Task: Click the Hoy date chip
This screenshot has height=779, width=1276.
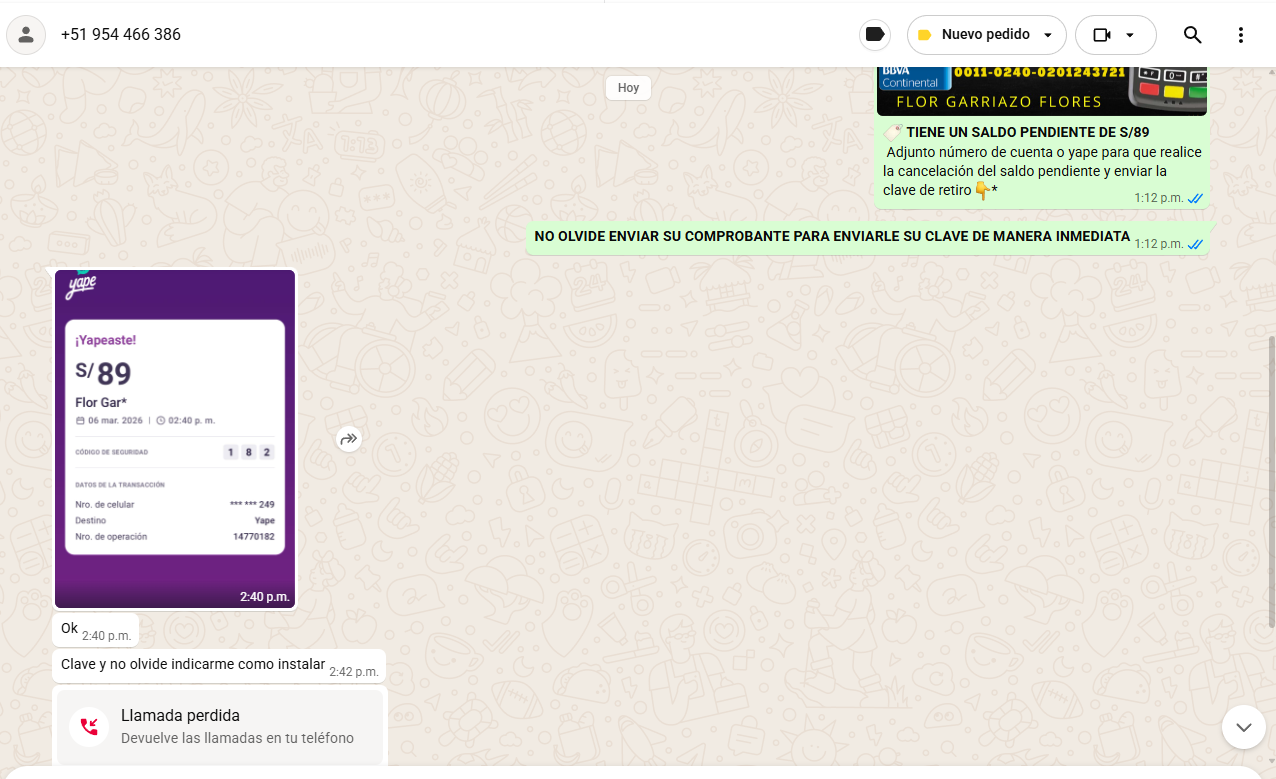Action: point(628,88)
